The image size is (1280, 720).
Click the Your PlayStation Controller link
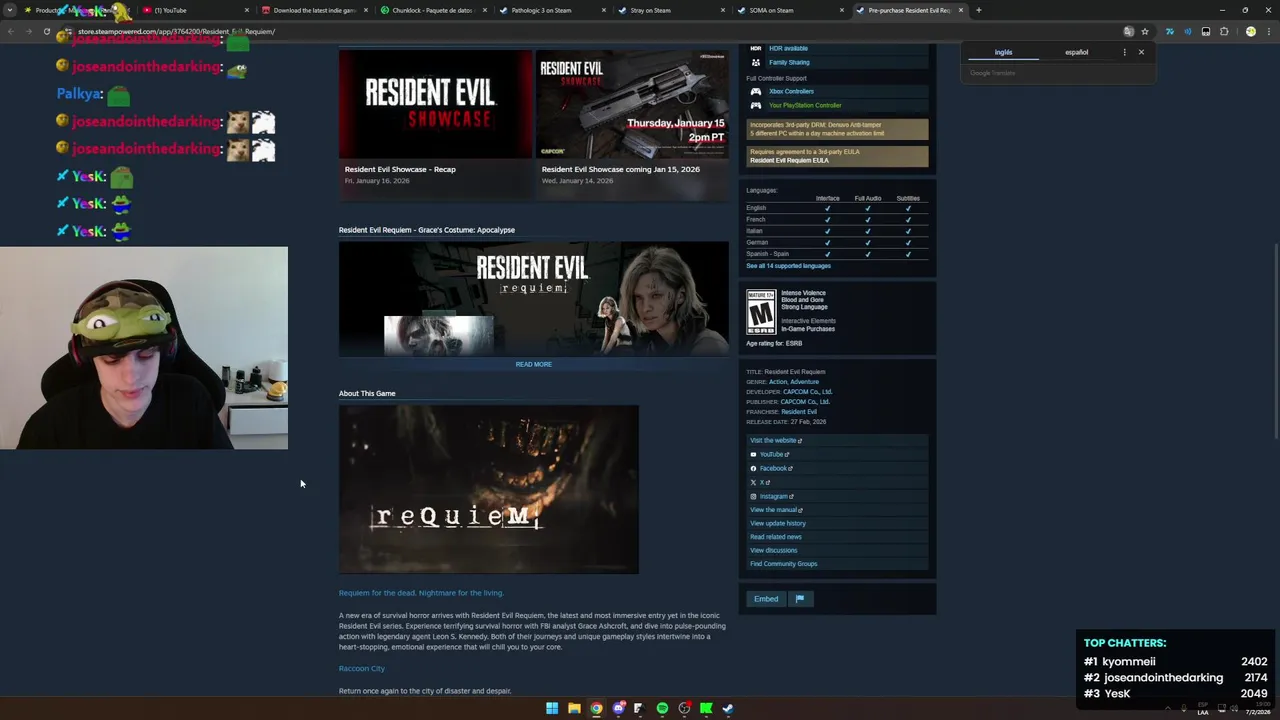805,105
